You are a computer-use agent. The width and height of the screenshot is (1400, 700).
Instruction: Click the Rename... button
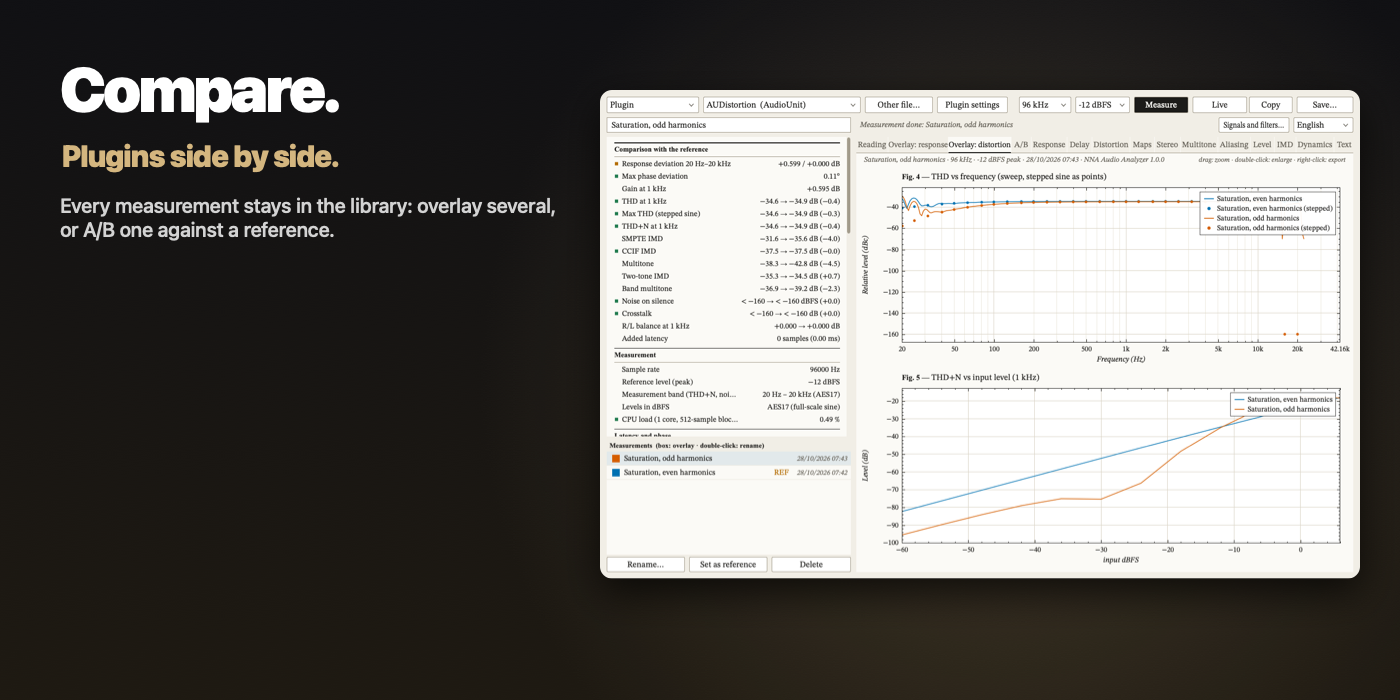645,564
